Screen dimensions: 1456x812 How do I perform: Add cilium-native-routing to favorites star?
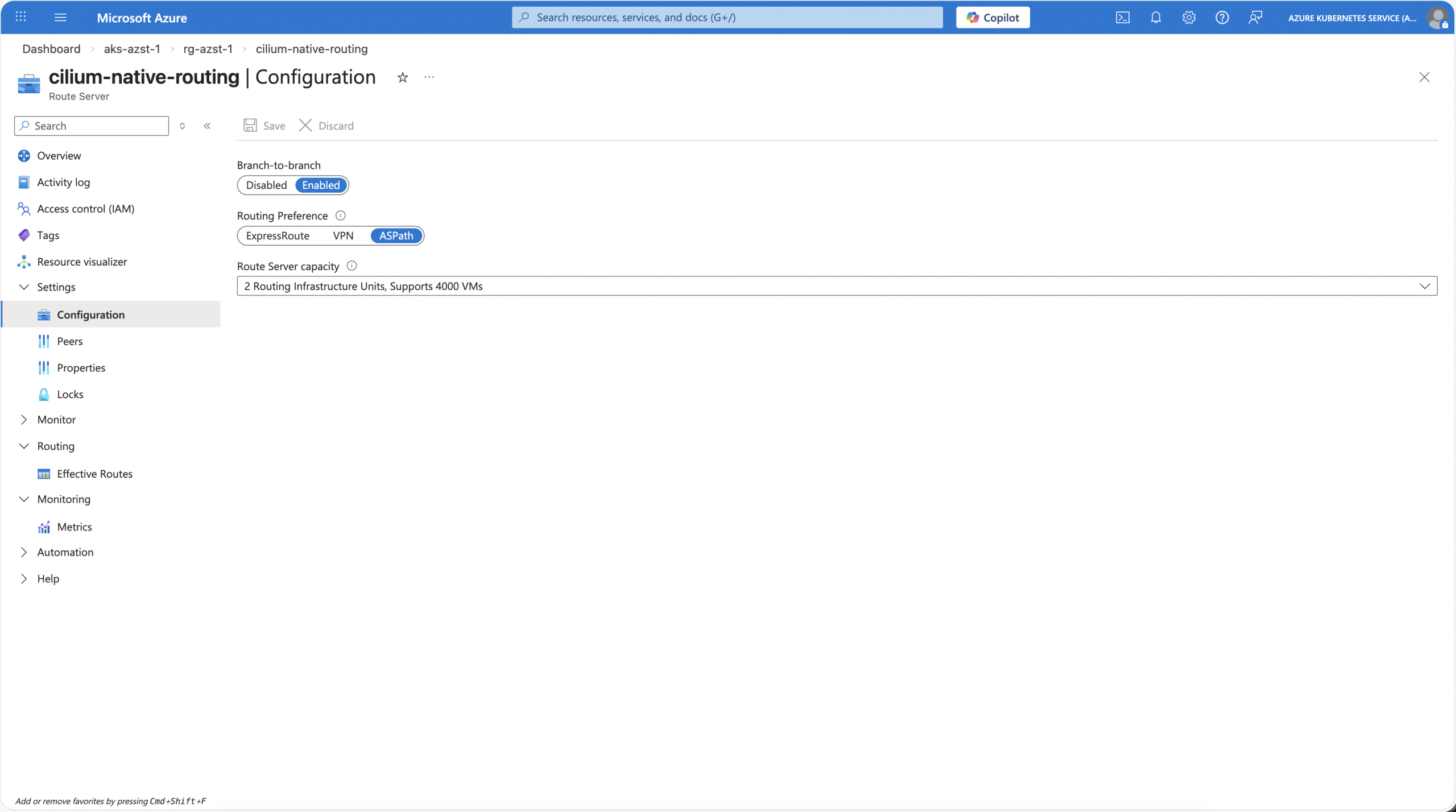pos(403,77)
